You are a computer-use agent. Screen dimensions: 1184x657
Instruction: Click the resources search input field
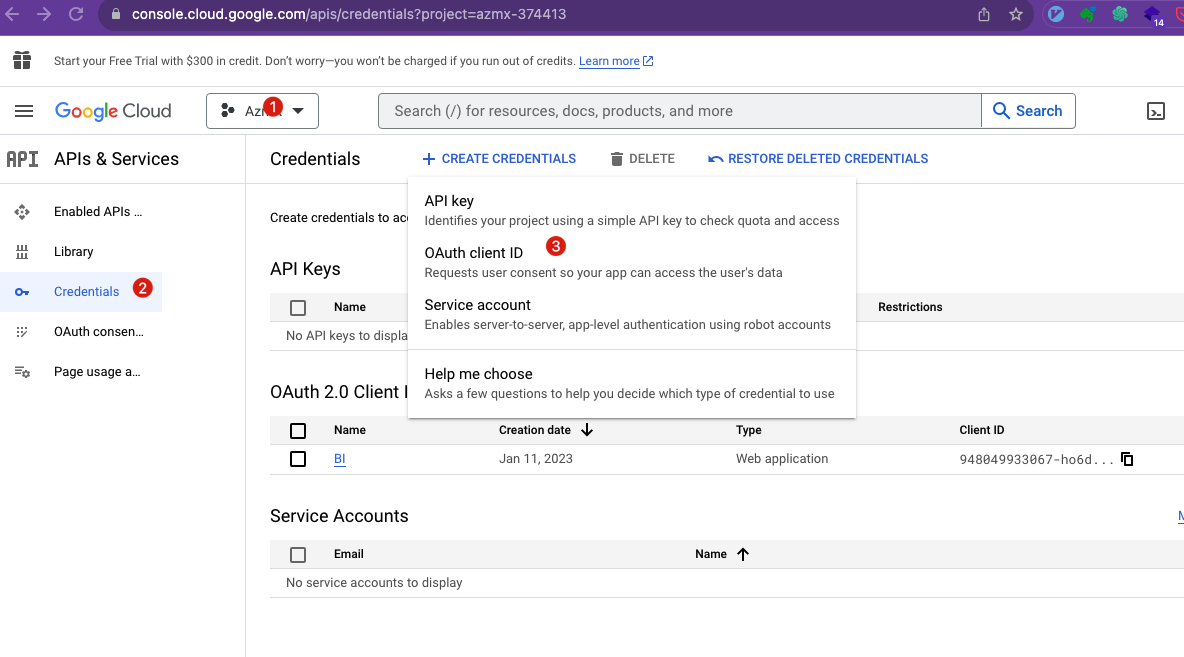pos(678,111)
